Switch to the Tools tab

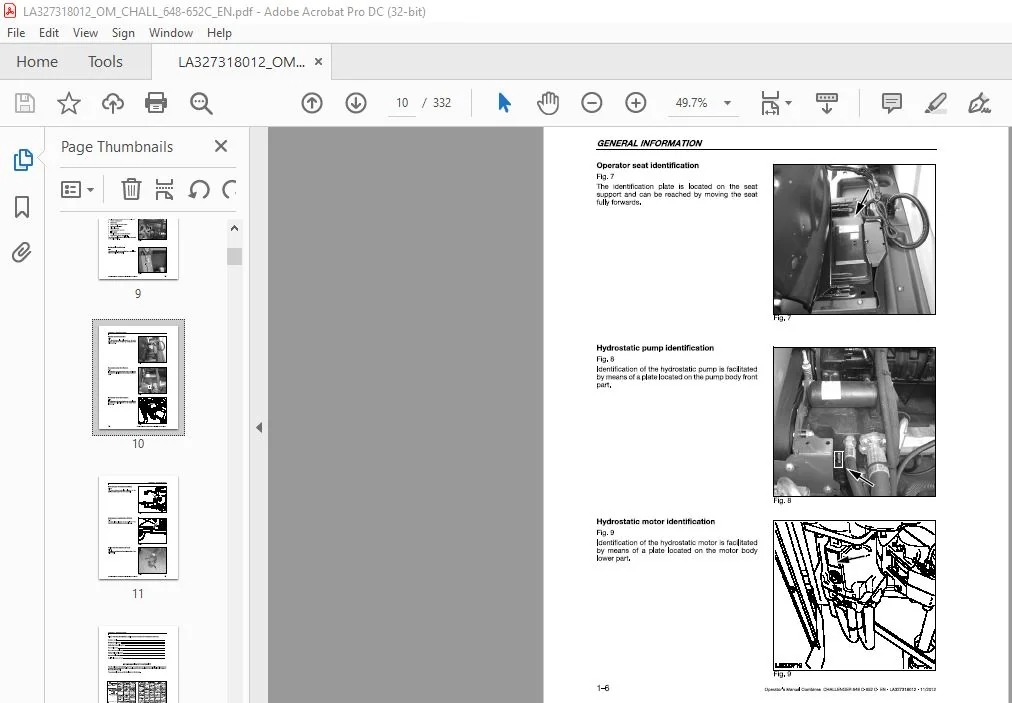(105, 62)
